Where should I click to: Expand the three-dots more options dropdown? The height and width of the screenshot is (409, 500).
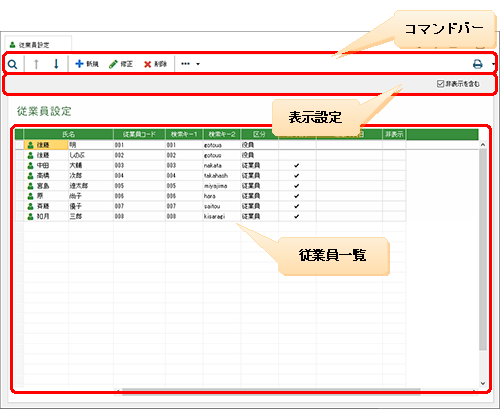190,64
